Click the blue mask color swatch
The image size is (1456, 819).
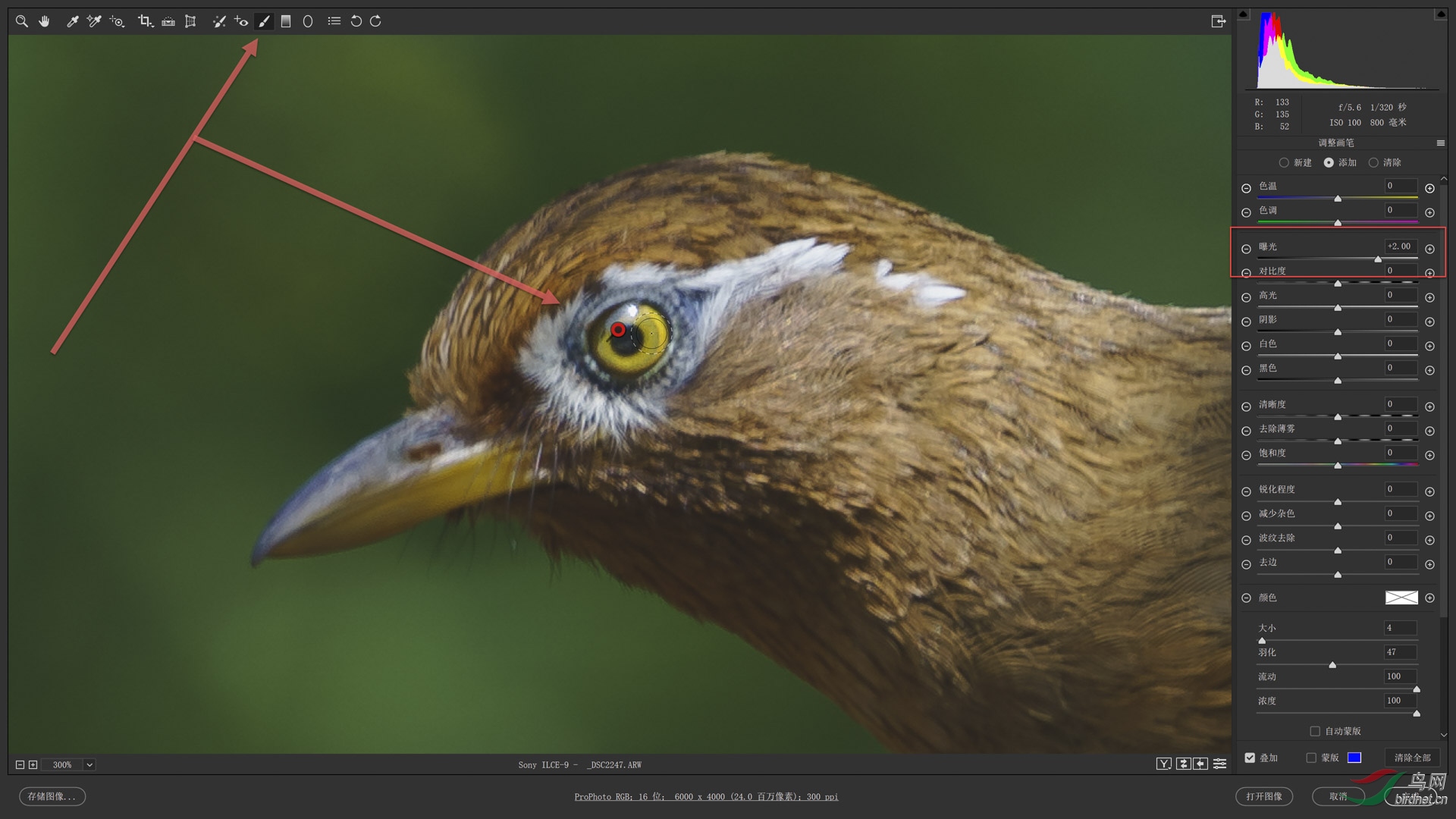tap(1354, 758)
